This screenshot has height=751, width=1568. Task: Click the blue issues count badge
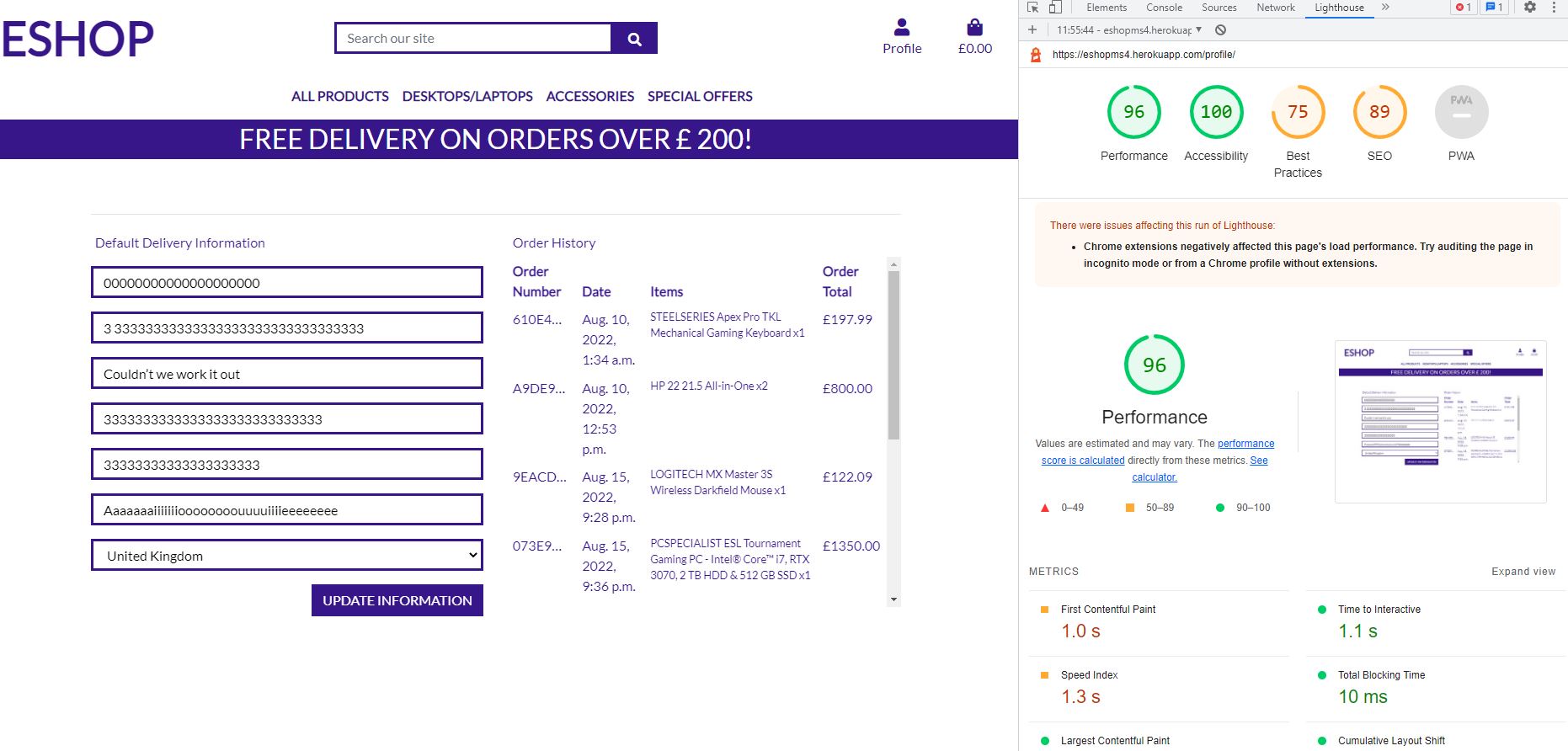pyautogui.click(x=1495, y=8)
